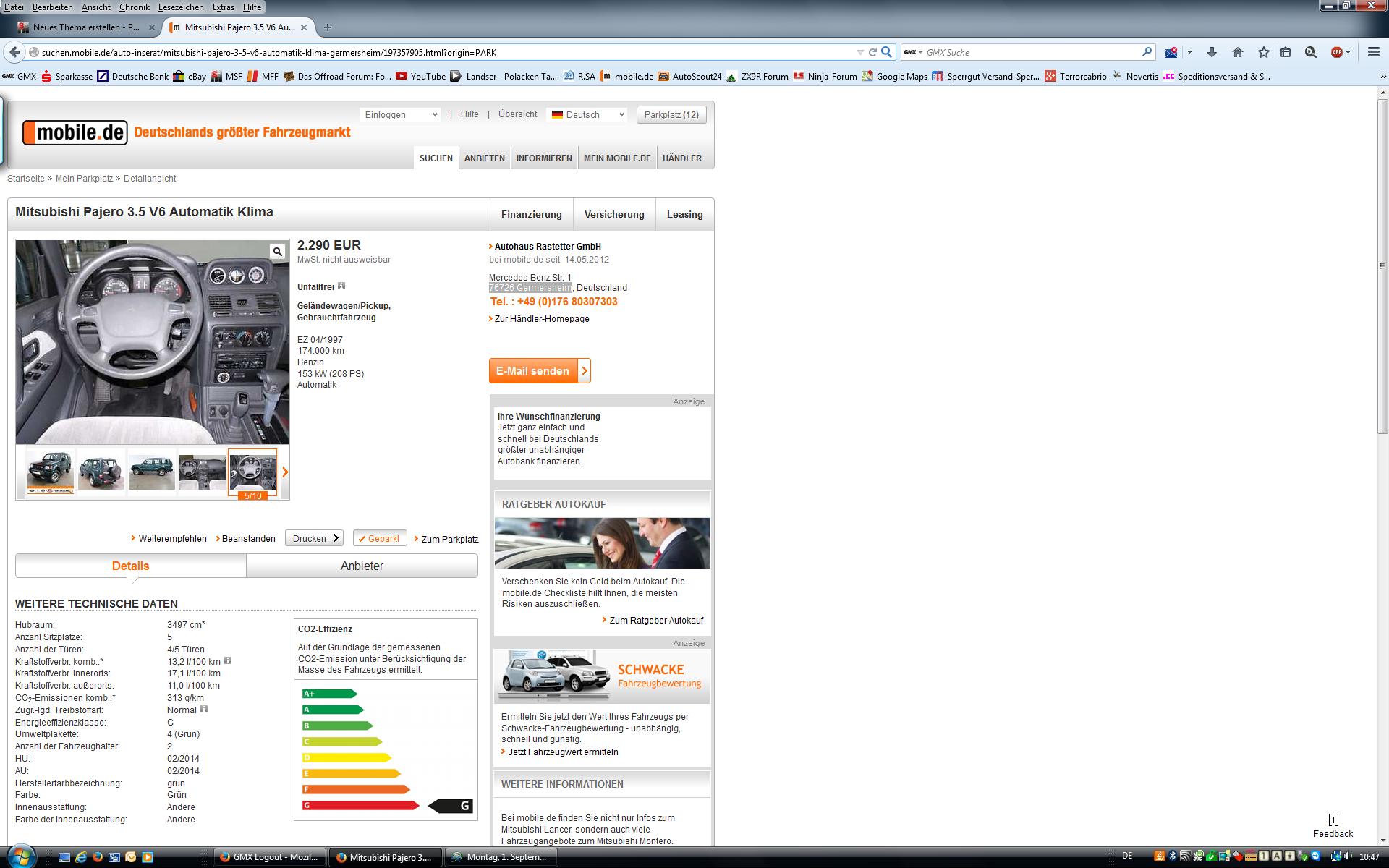Viewport: 1389px width, 868px height.
Task: Open the Einloggen dropdown
Action: click(x=400, y=115)
